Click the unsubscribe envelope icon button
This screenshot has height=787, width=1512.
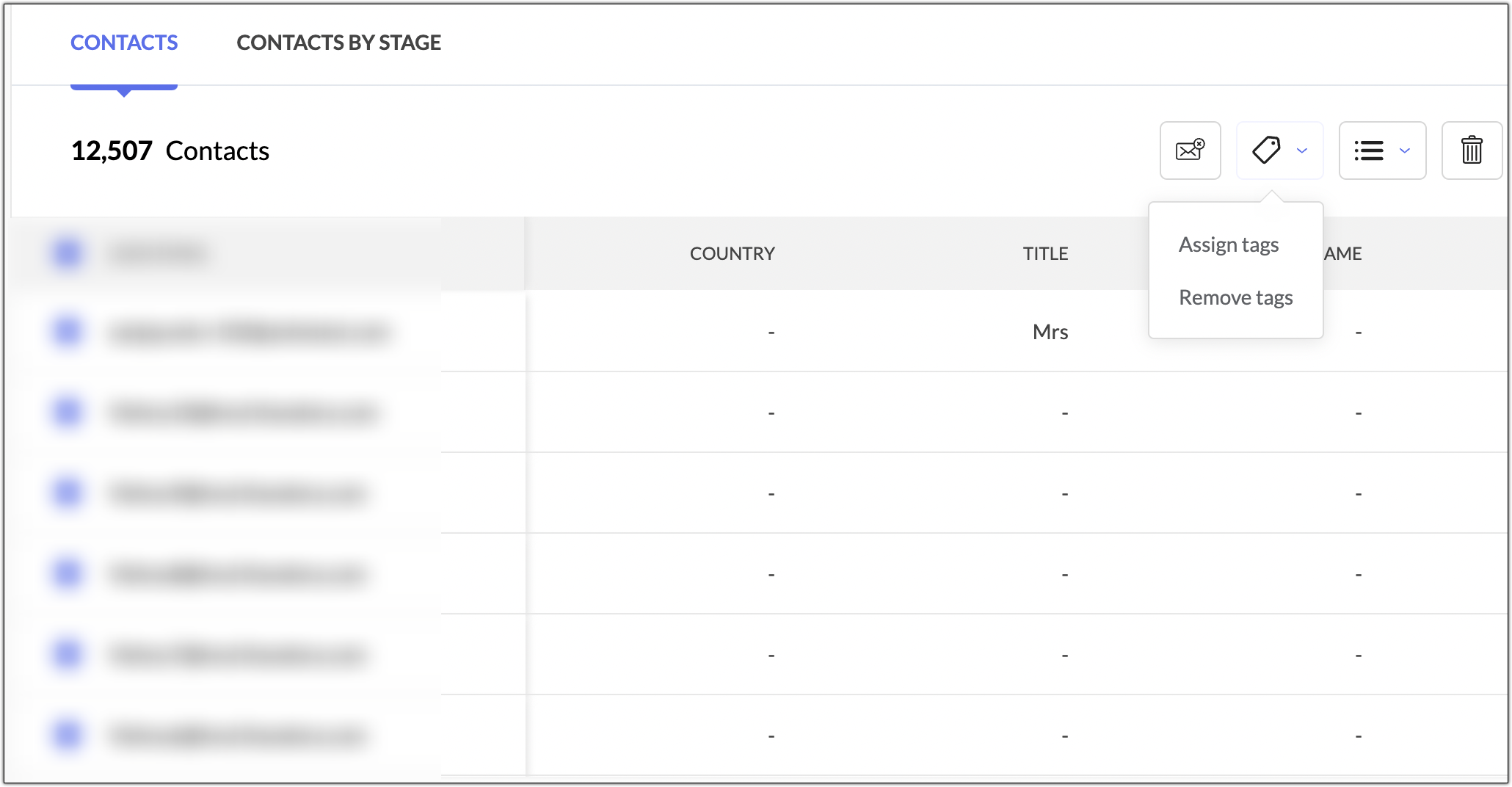1190,150
